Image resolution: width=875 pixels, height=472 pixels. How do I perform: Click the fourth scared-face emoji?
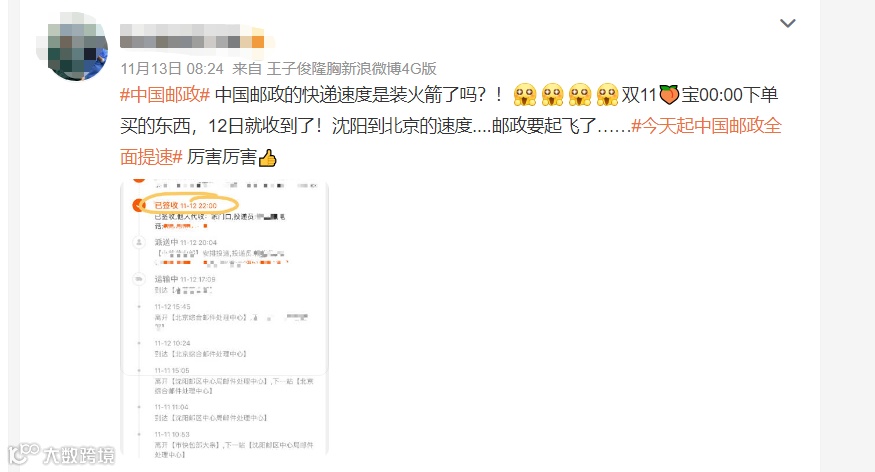point(607,94)
